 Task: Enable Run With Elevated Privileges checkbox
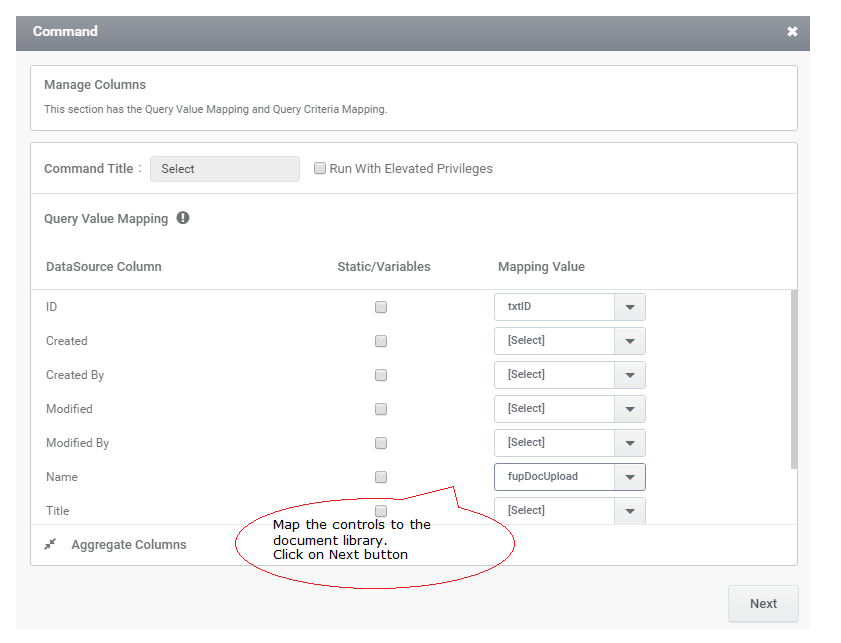(320, 168)
